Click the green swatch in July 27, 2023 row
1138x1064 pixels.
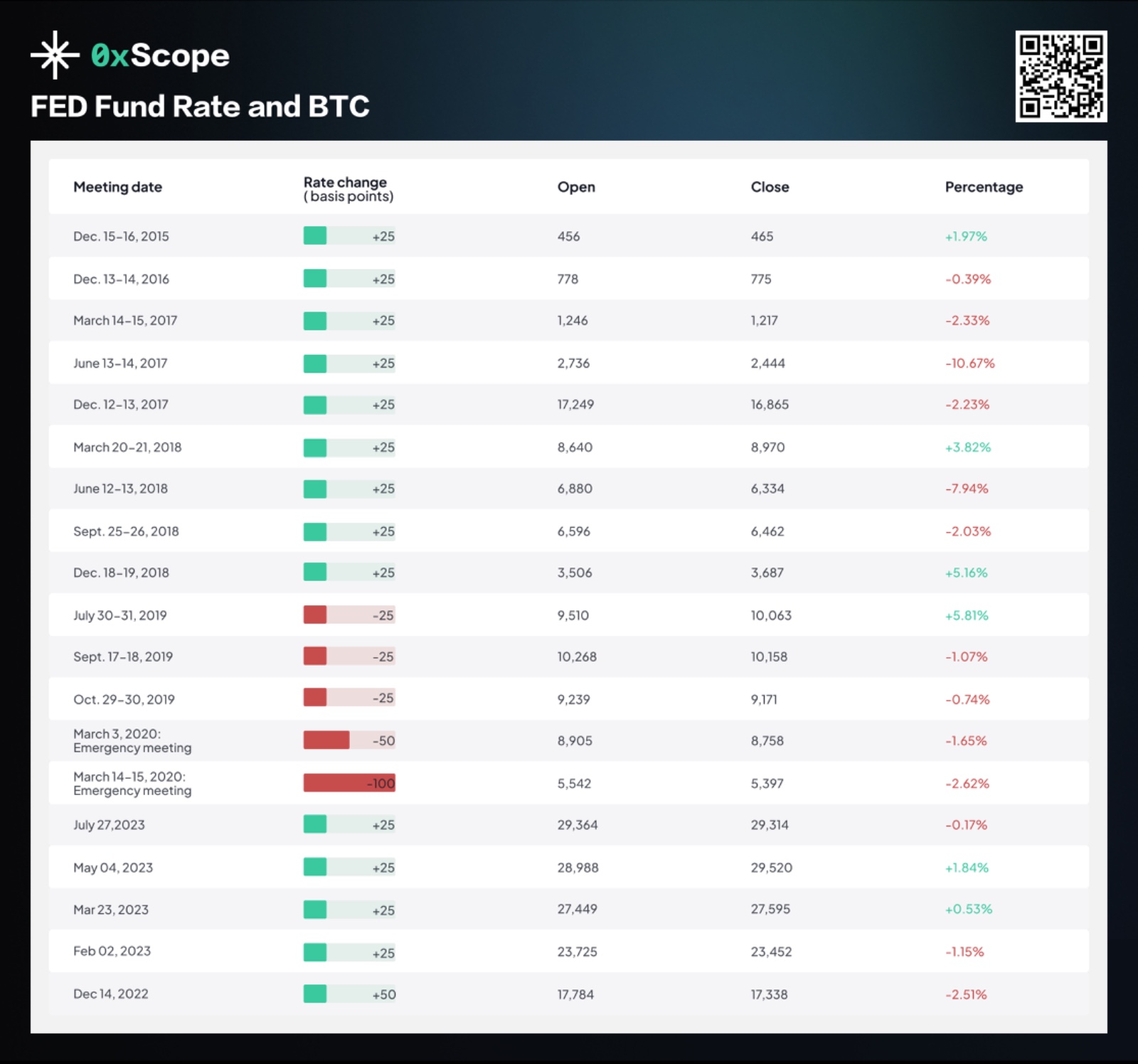(315, 824)
